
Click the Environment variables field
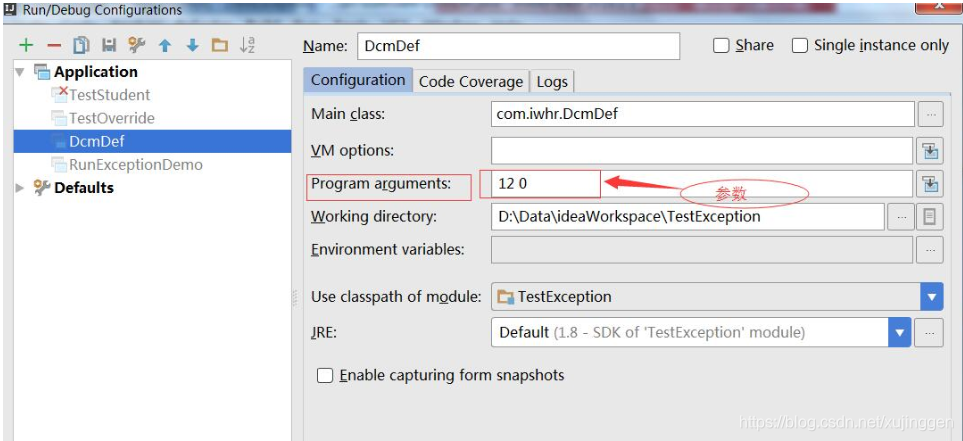(702, 250)
